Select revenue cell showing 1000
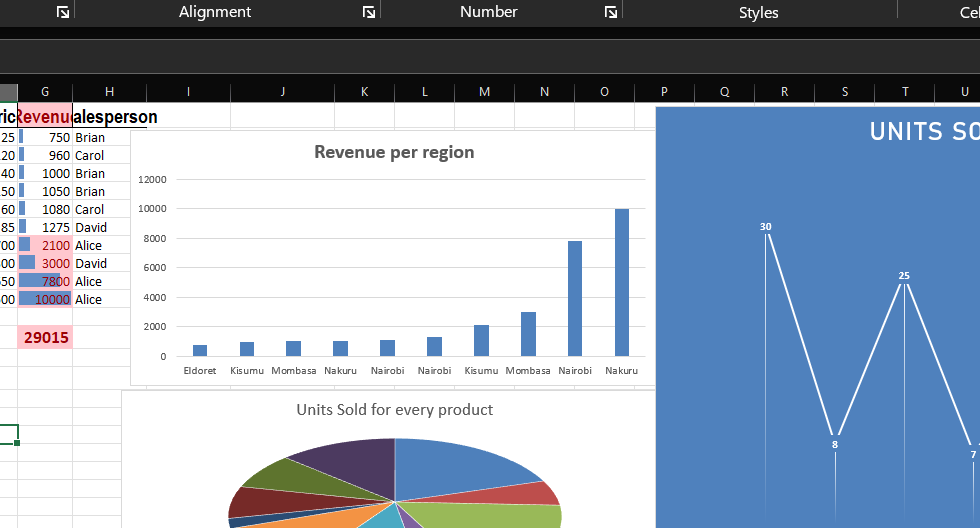The width and height of the screenshot is (980, 528). 45,174
